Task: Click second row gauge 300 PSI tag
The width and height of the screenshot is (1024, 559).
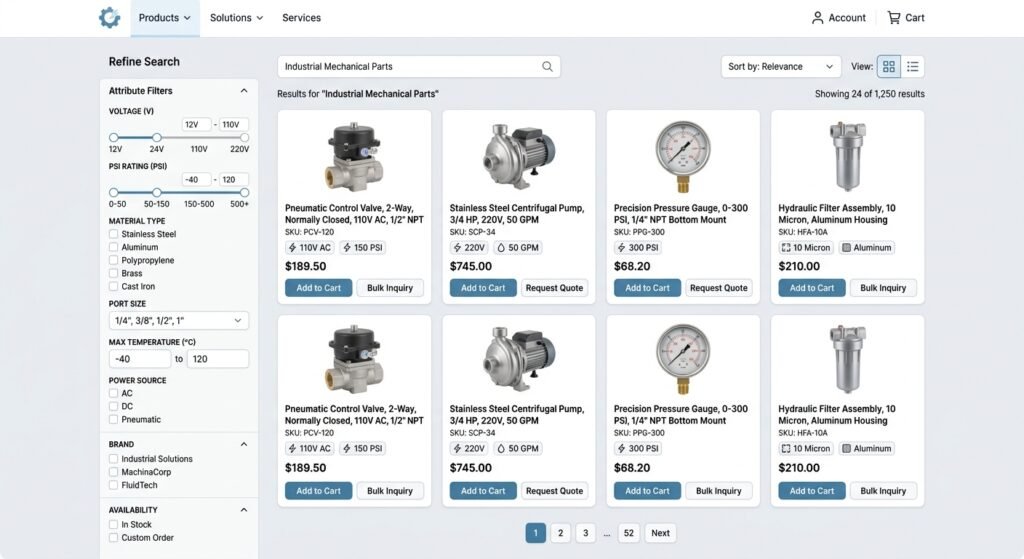Action: tap(637, 449)
